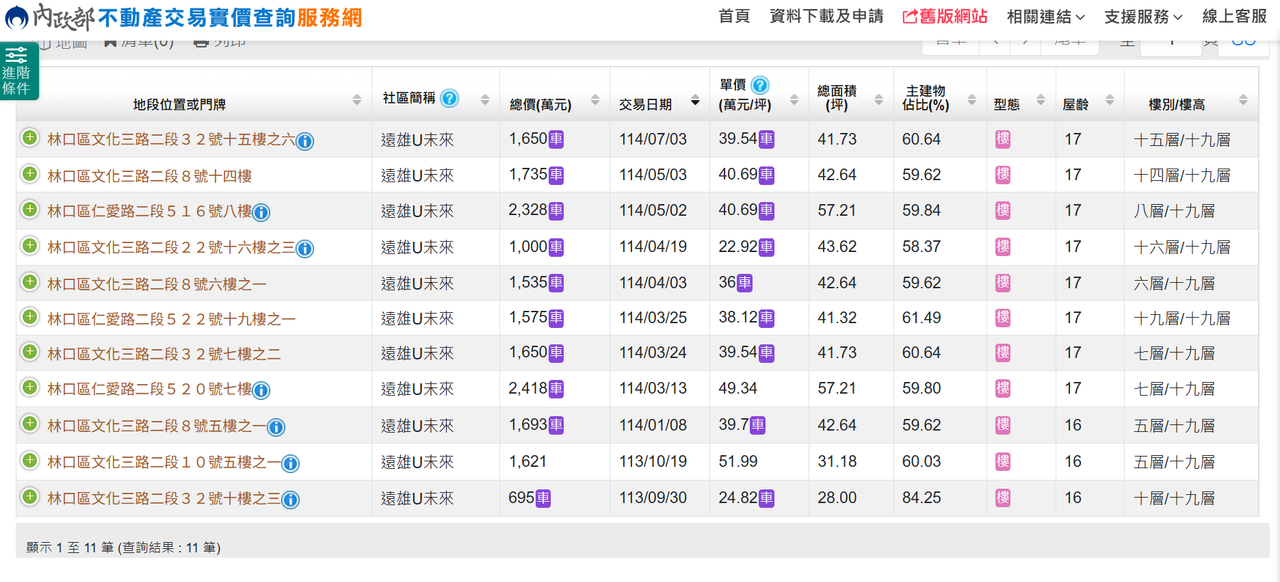This screenshot has width=1280, height=582.
Task: Open address link 林口區仁愛路二段520號七樓
Action: (149, 390)
